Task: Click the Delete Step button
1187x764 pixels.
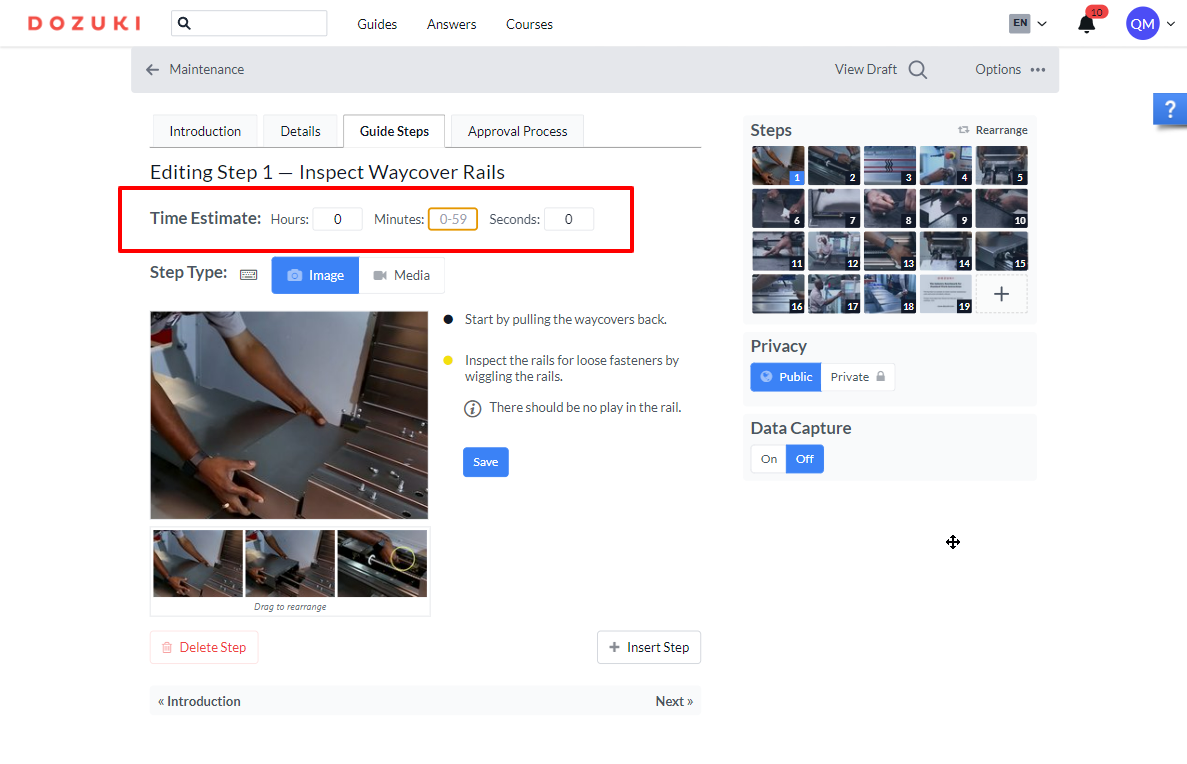Action: click(x=204, y=647)
